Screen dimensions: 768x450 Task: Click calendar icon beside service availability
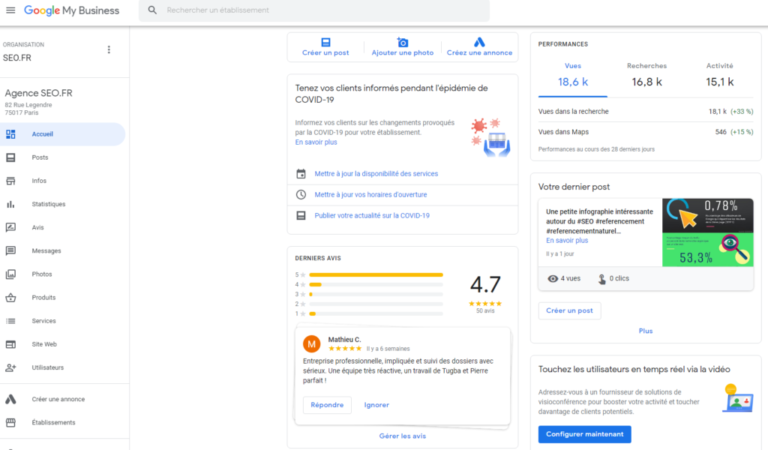301,174
